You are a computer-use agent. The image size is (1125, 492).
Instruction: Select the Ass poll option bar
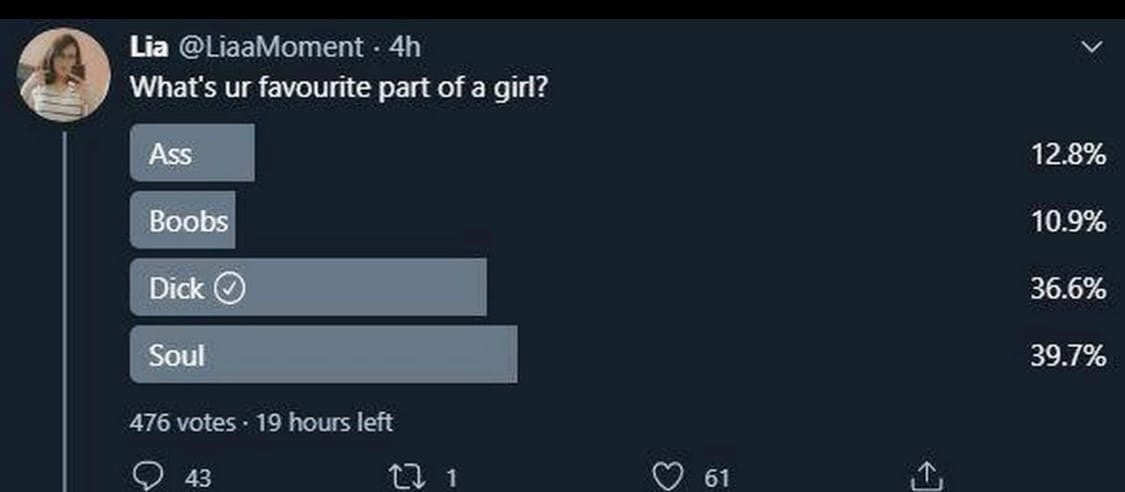click(192, 153)
